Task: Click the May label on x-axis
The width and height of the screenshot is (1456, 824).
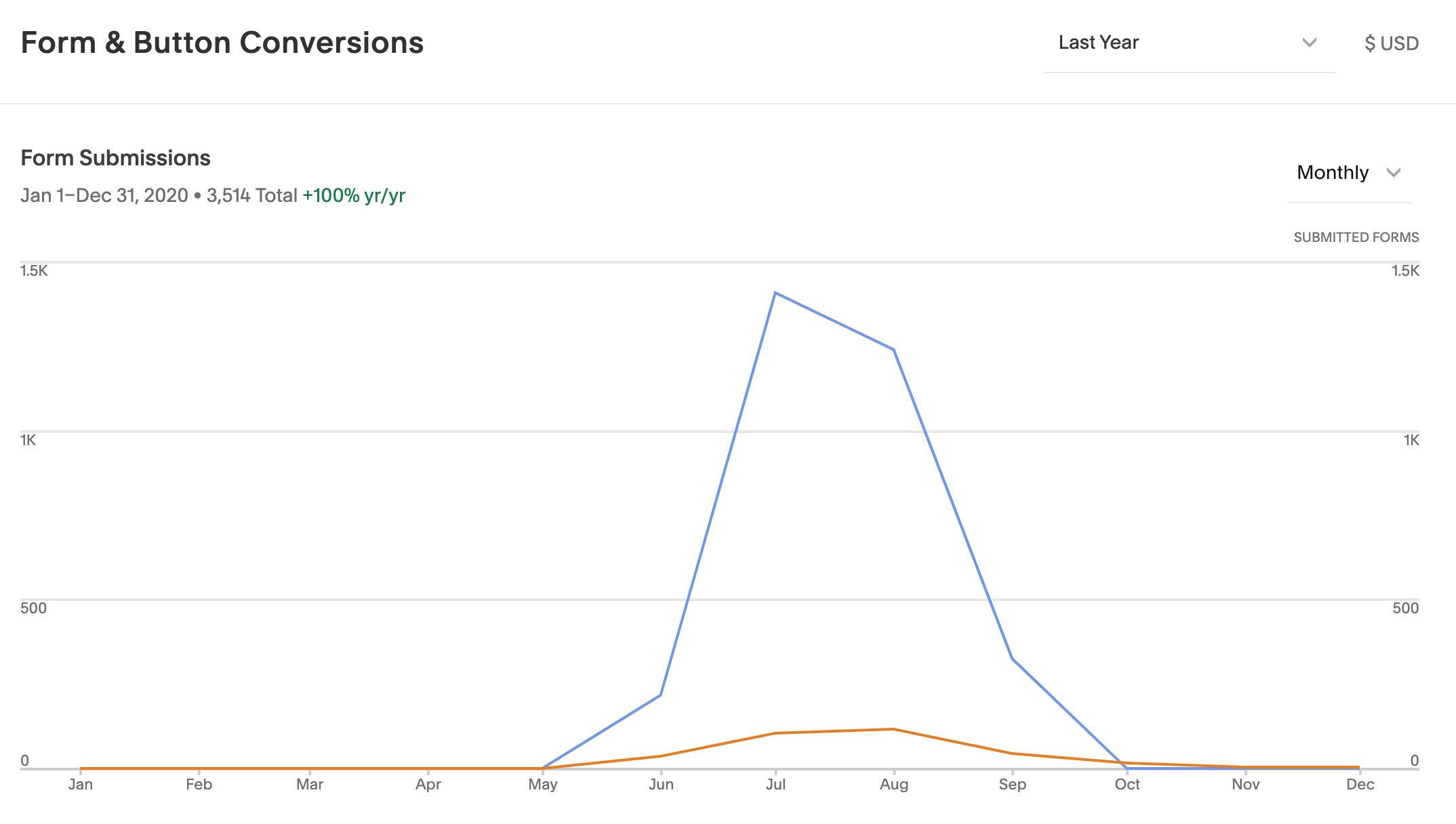Action: tap(543, 785)
